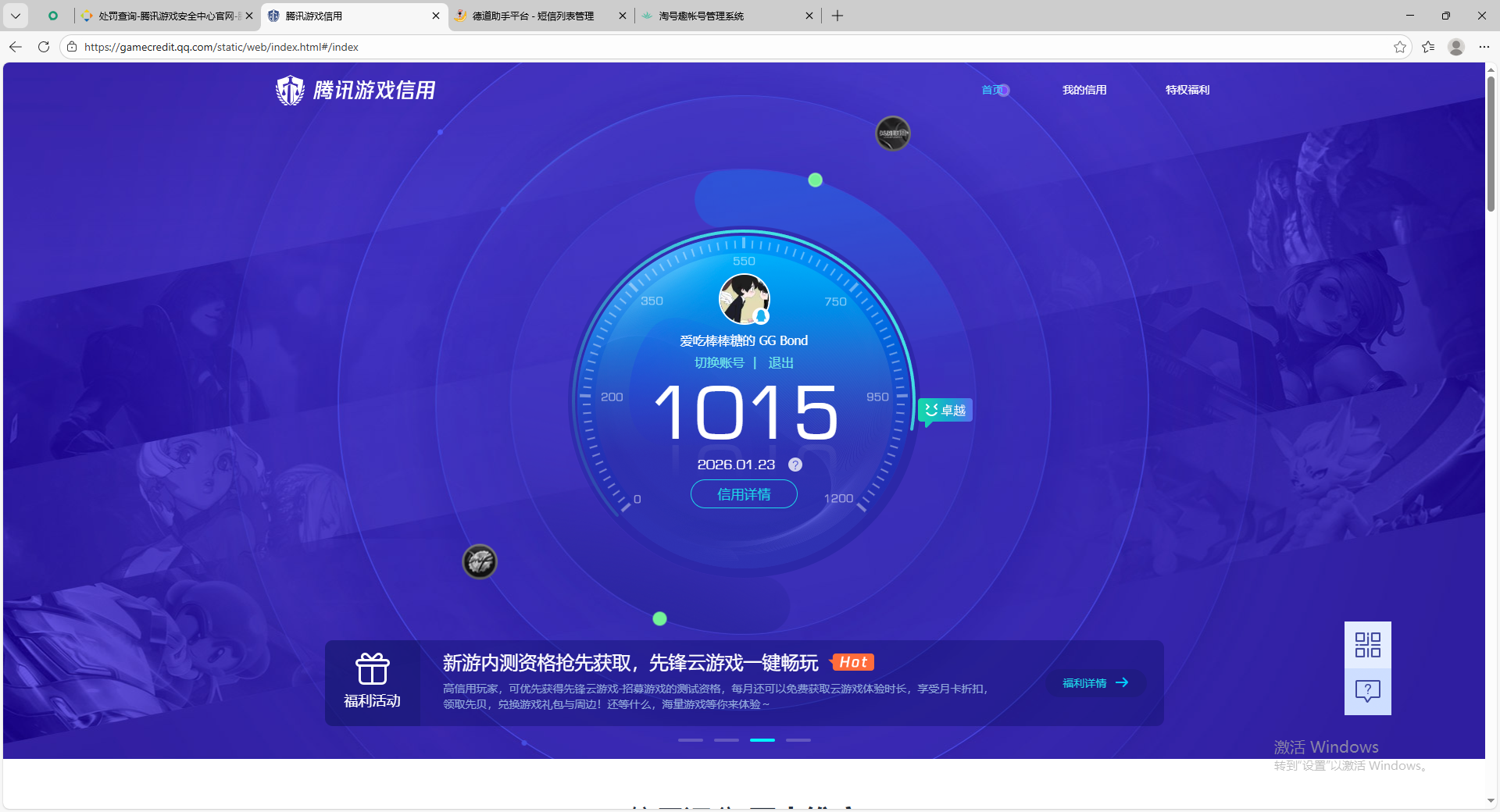1500x812 pixels.
Task: Click 切换账号 to switch accounts
Action: (x=719, y=363)
